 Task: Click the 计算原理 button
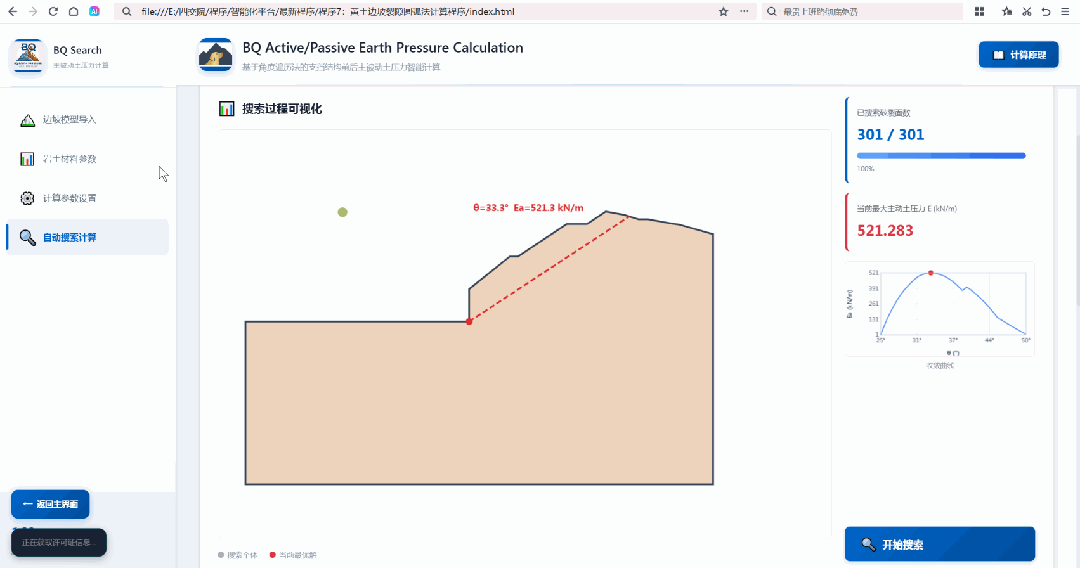[x=1019, y=55]
